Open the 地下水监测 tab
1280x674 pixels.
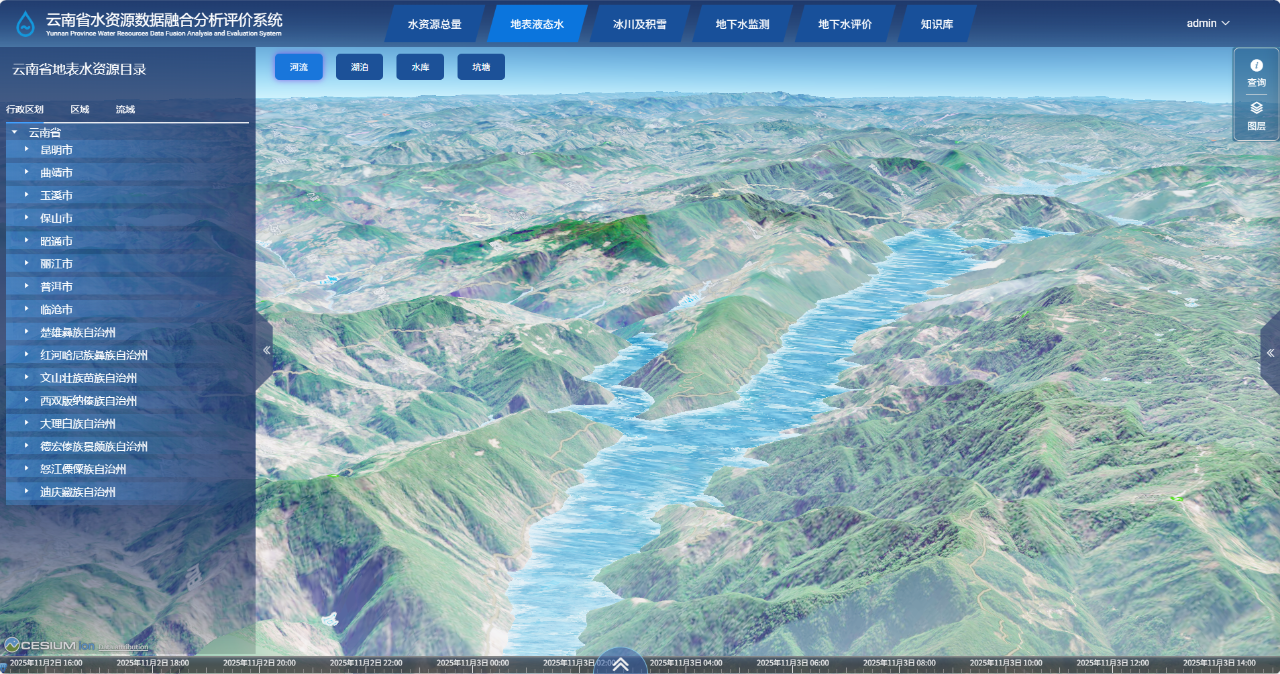(743, 24)
